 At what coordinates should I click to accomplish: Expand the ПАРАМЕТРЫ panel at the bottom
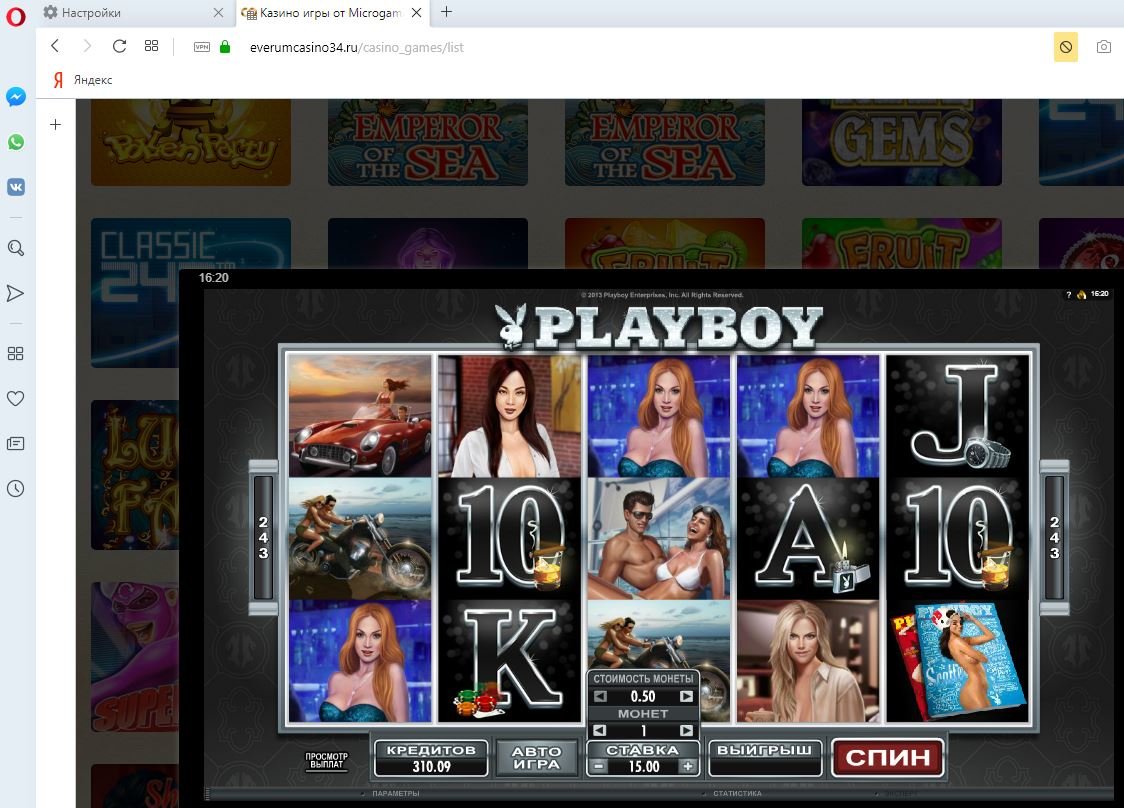click(394, 793)
